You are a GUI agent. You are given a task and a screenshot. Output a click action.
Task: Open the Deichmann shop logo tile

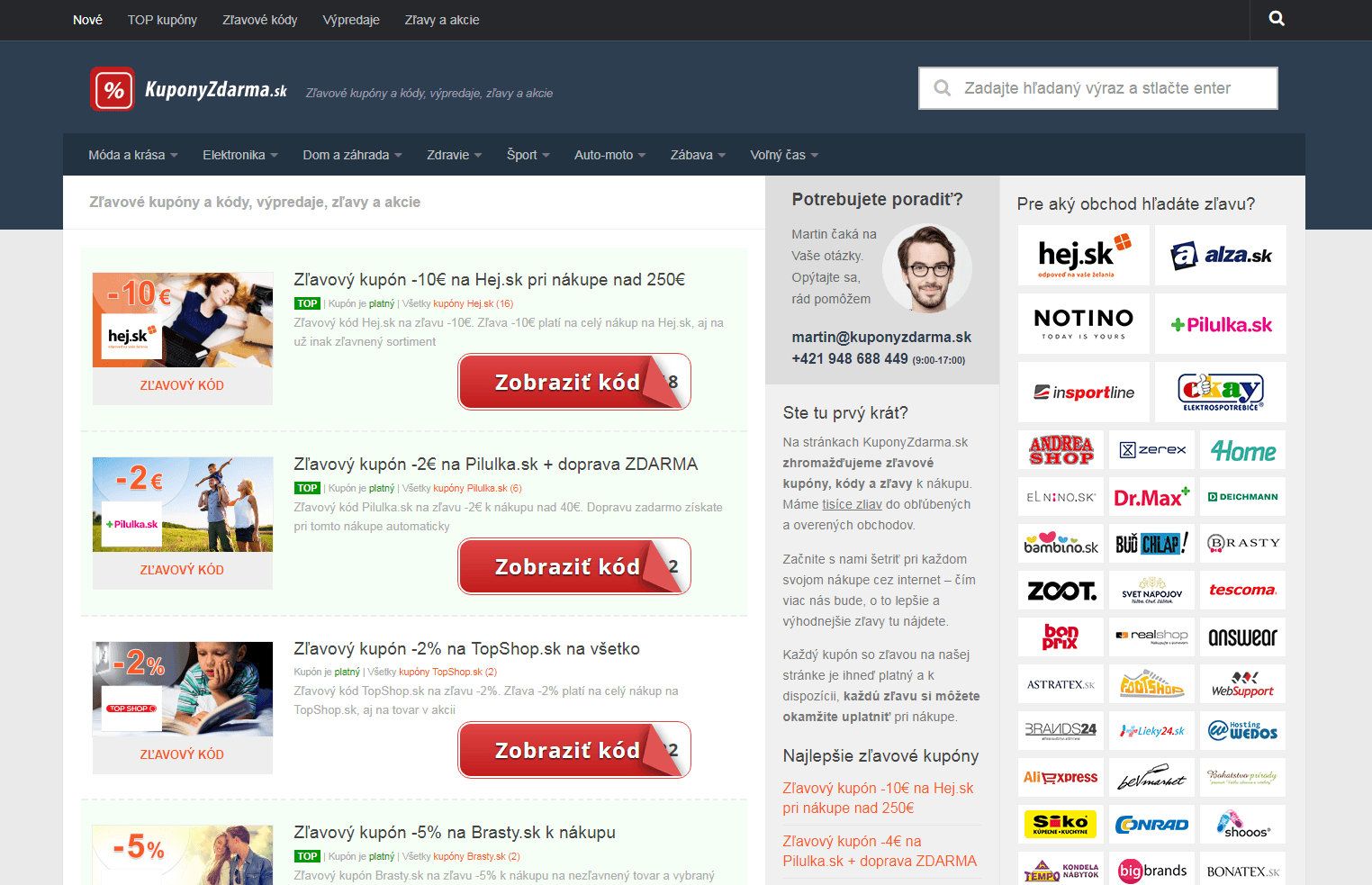coord(1243,497)
